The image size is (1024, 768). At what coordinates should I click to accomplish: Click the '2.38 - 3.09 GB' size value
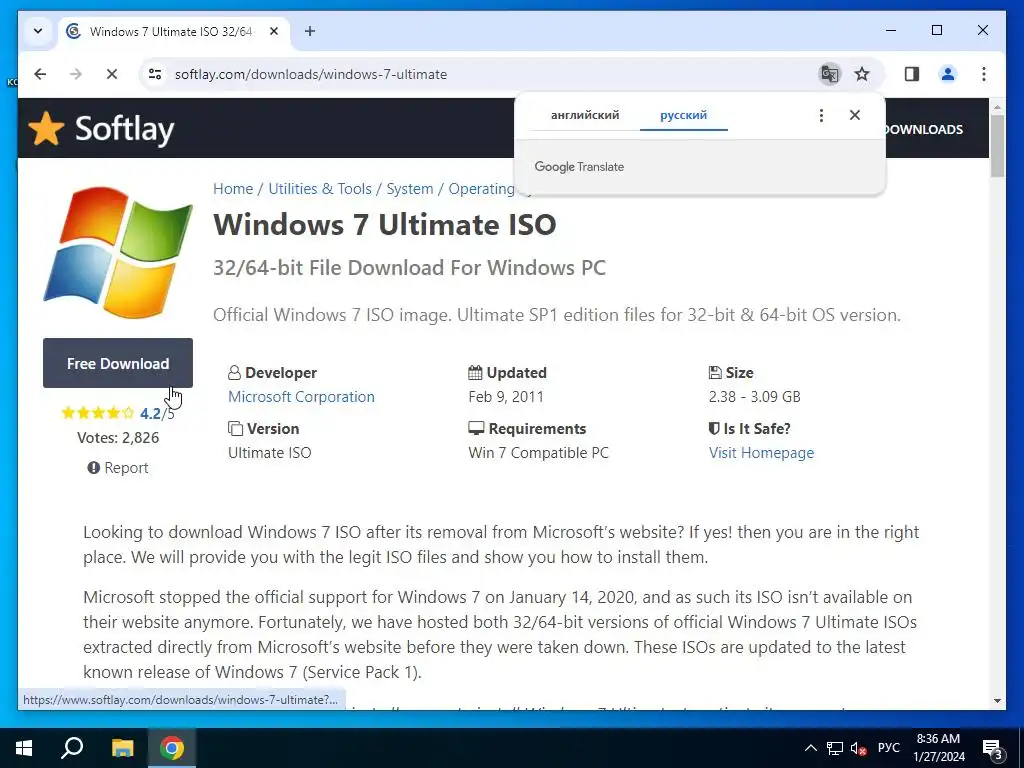tap(754, 396)
